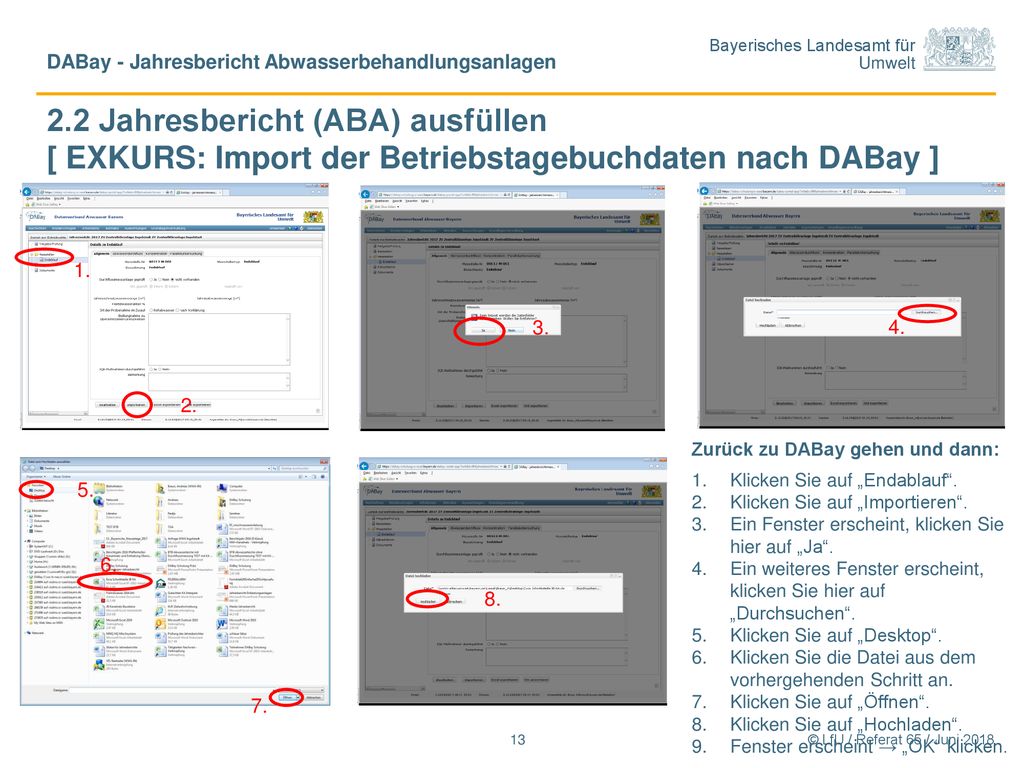Click the Datei path field in top-right upload dialog

coord(842,312)
